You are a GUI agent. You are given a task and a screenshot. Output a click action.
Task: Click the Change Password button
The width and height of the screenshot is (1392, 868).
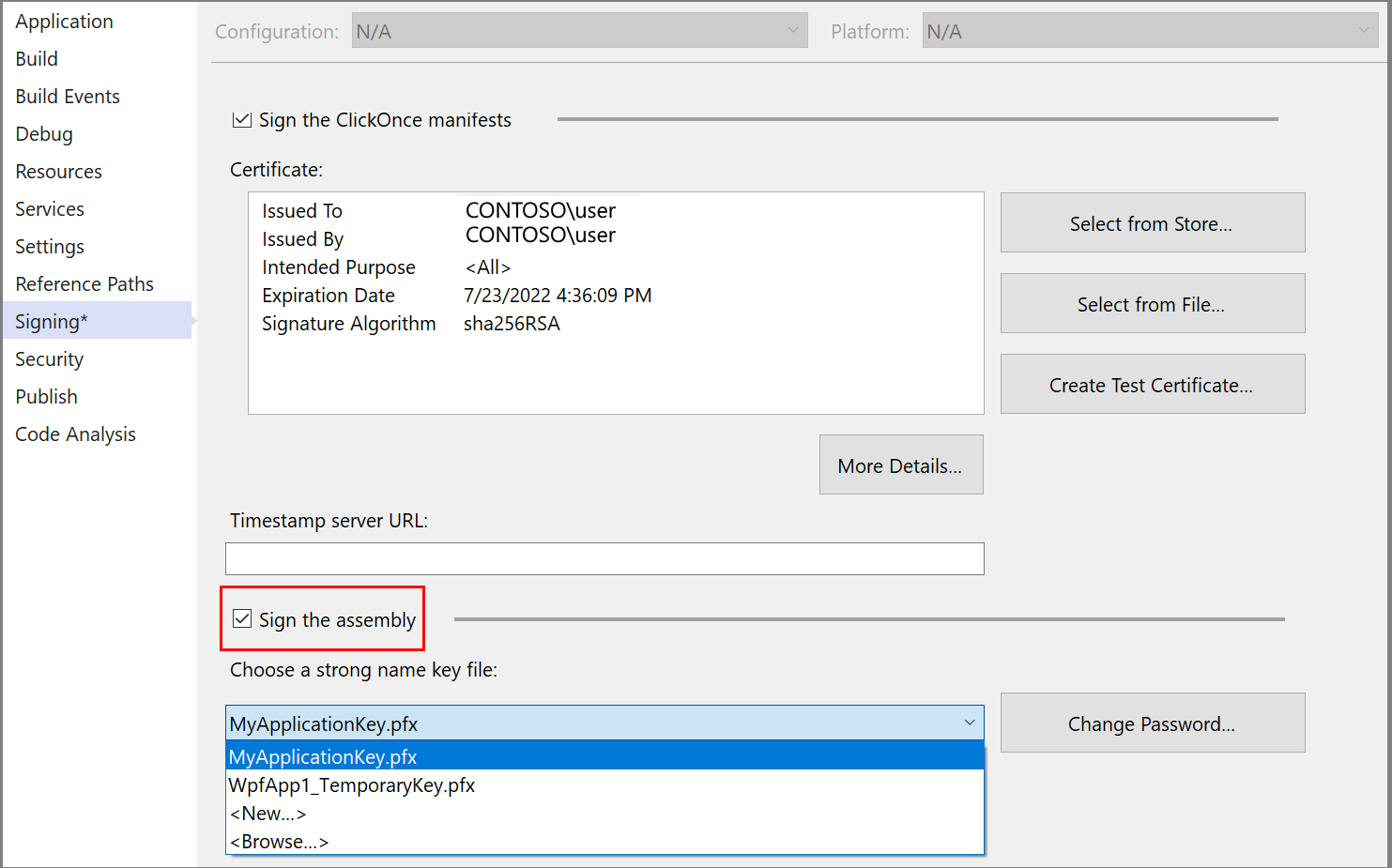point(1153,723)
